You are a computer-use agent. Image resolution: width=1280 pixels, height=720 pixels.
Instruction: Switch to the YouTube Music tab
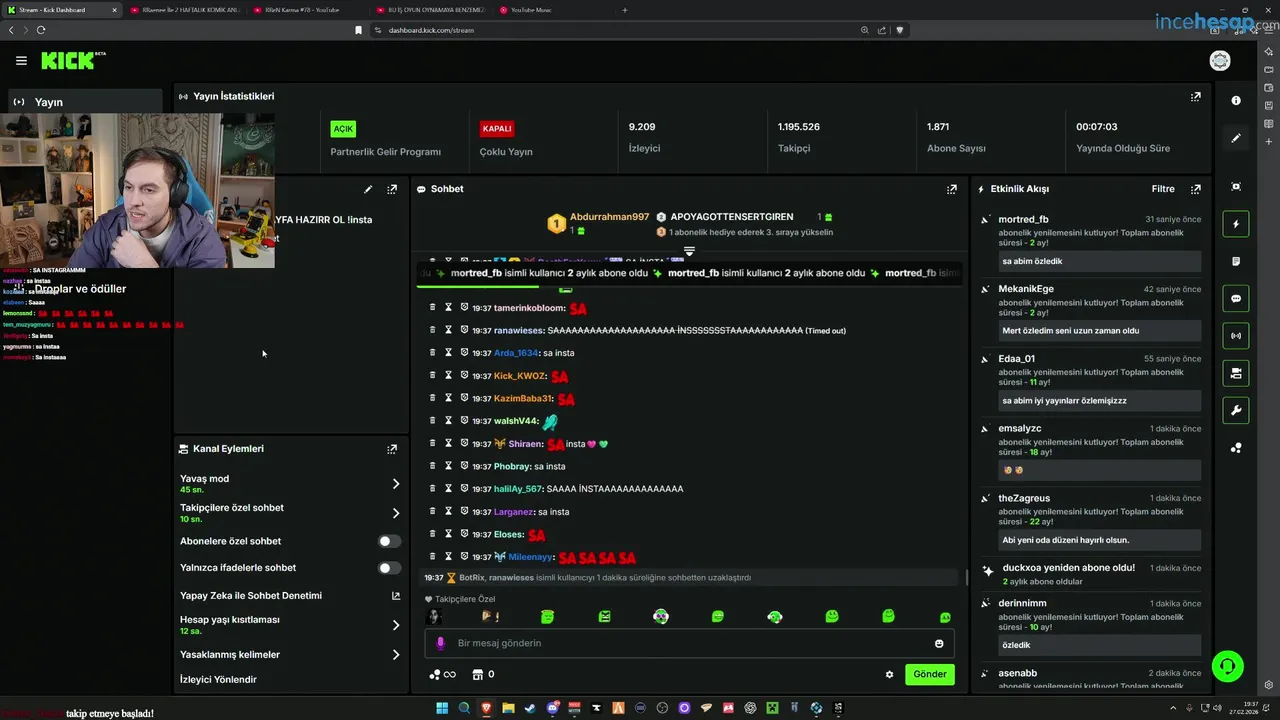[552, 10]
